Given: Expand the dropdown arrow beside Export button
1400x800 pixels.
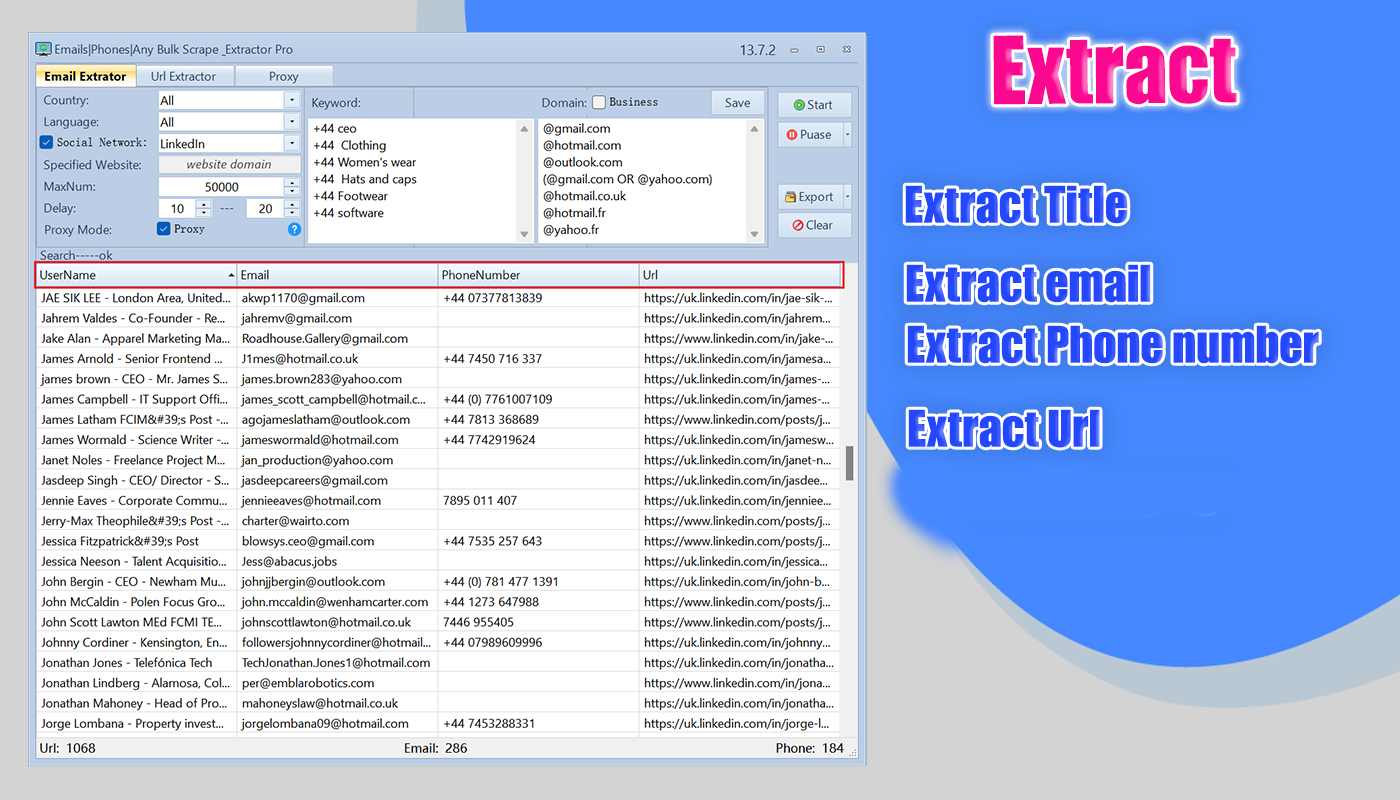Looking at the screenshot, I should [848, 197].
